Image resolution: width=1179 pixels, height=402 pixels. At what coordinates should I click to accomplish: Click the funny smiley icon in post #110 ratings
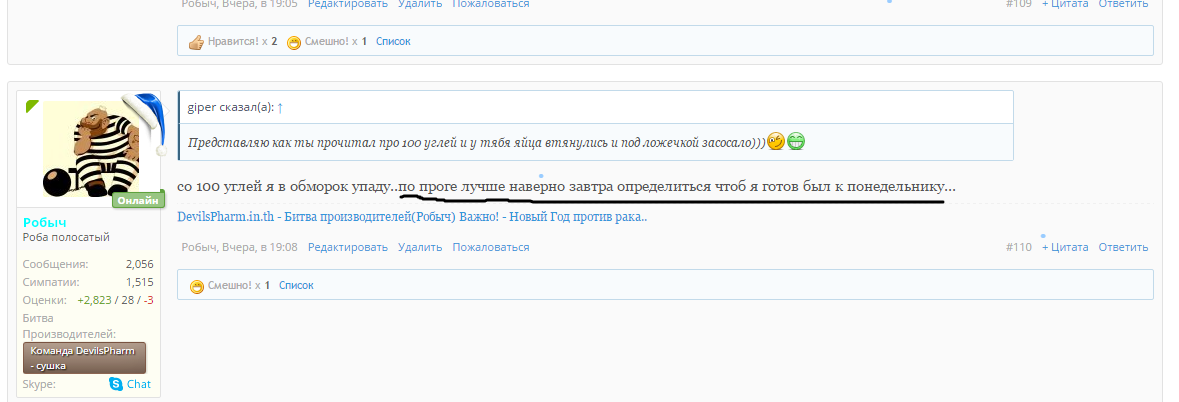click(x=197, y=285)
